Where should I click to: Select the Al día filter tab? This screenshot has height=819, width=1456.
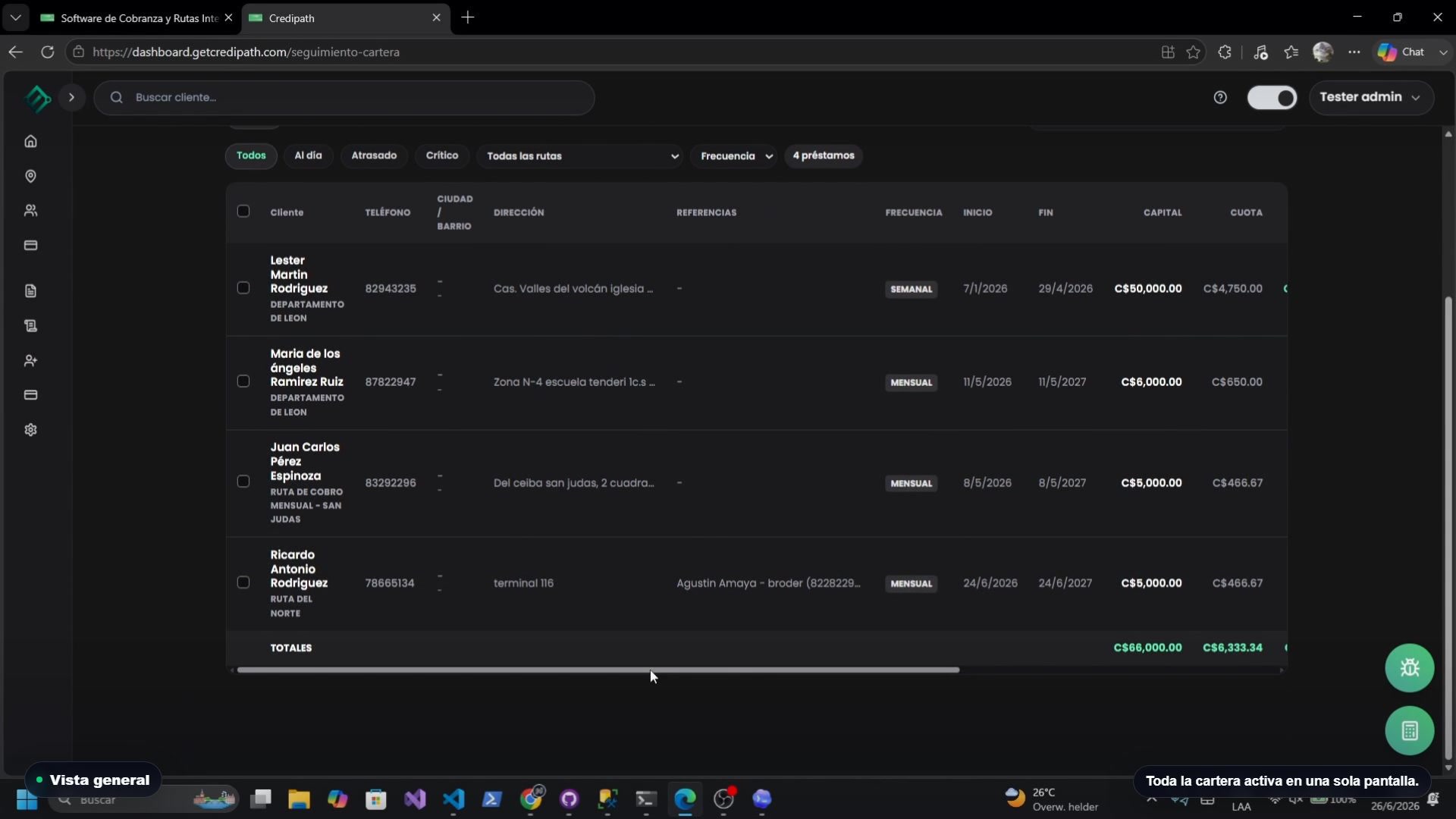[308, 155]
